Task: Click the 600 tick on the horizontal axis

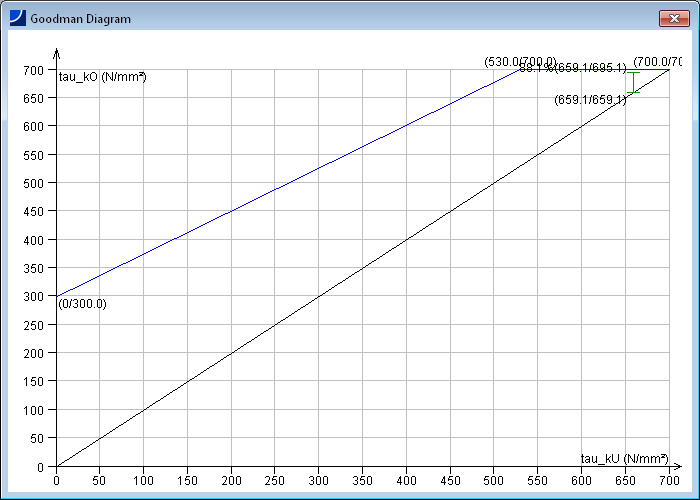Action: tap(581, 480)
